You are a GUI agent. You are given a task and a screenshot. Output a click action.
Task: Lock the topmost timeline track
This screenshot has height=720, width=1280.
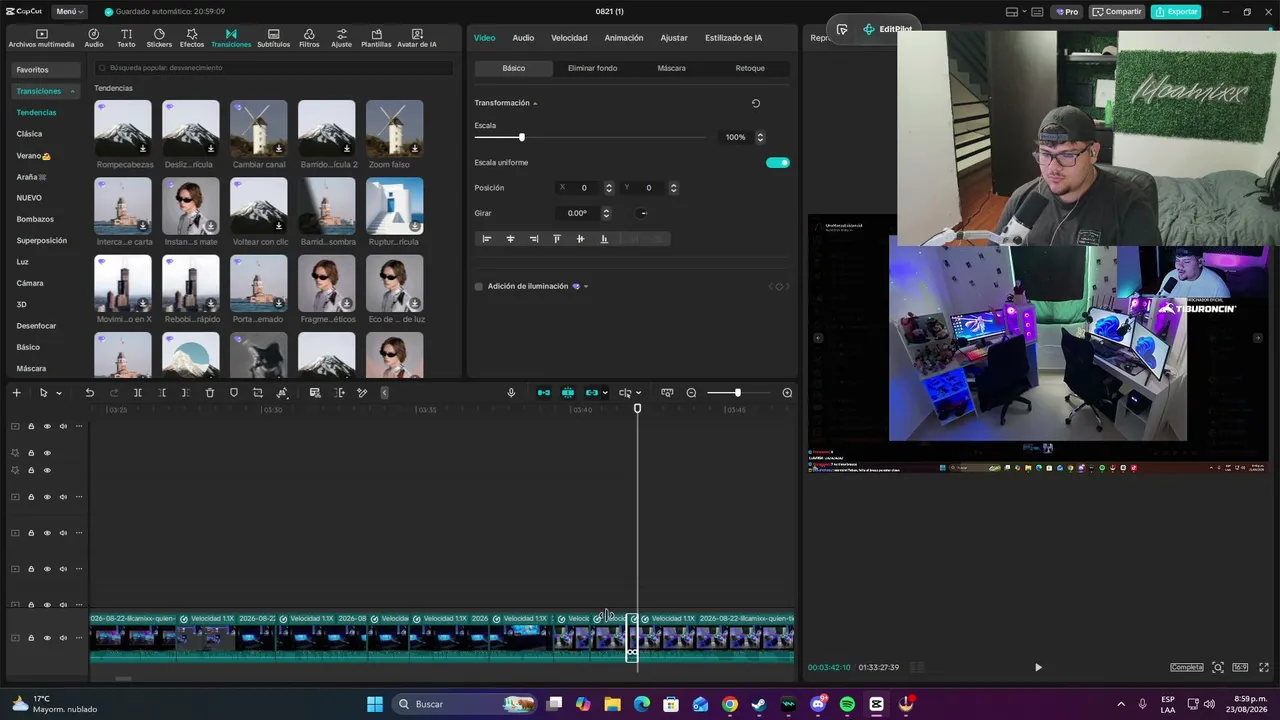[x=31, y=427]
